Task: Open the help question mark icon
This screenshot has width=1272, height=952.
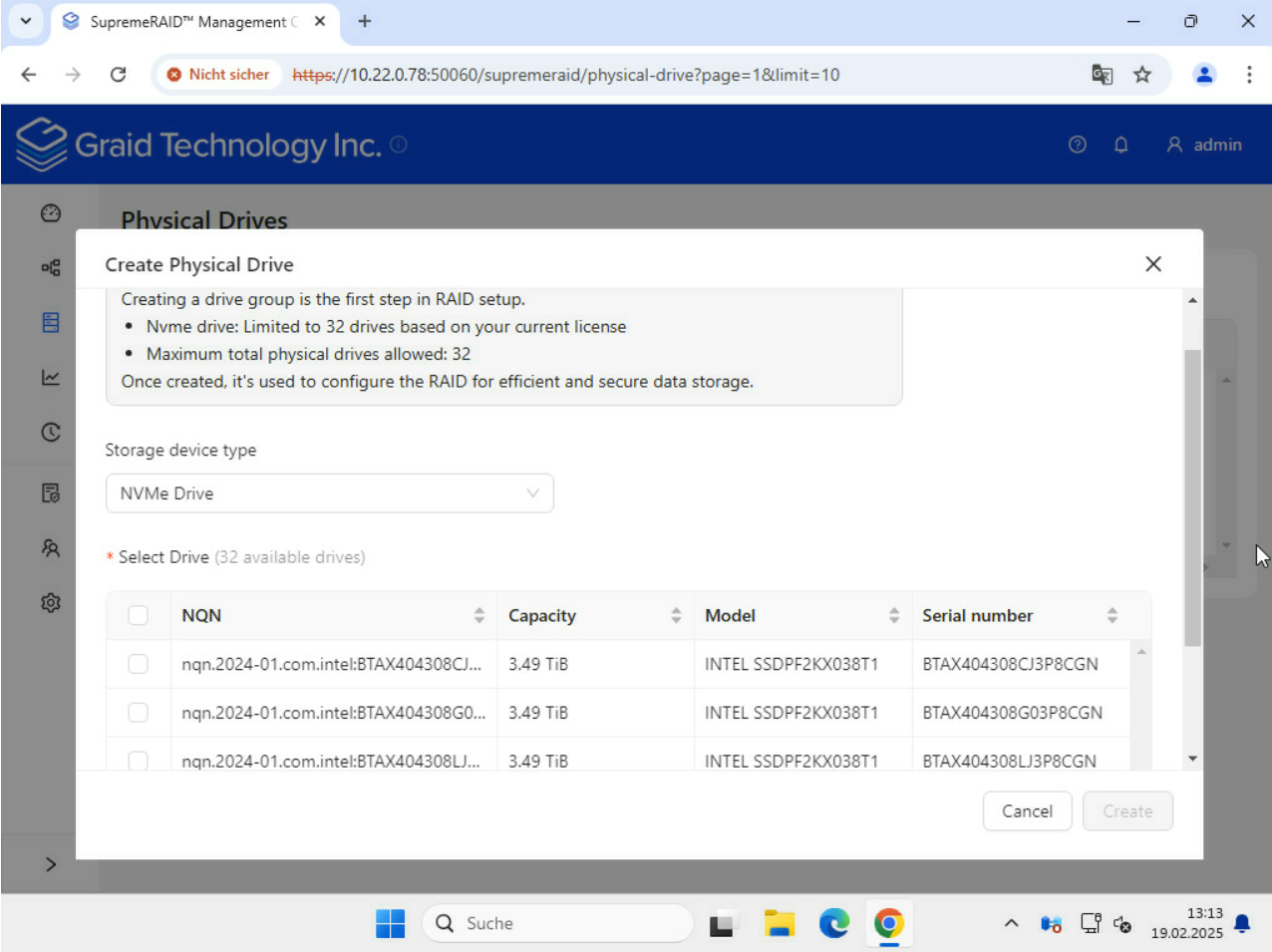Action: pyautogui.click(x=1077, y=145)
